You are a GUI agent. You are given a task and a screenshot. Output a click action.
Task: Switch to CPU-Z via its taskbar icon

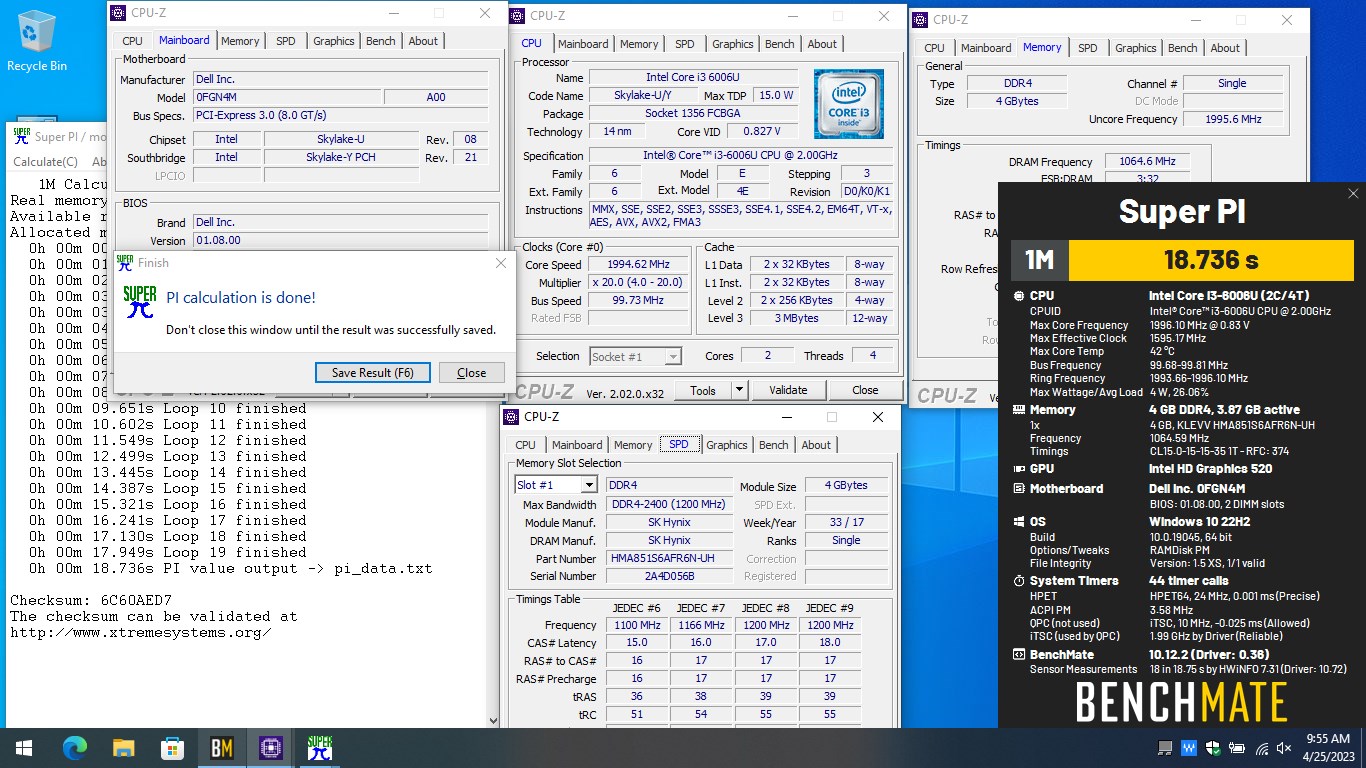[x=270, y=748]
